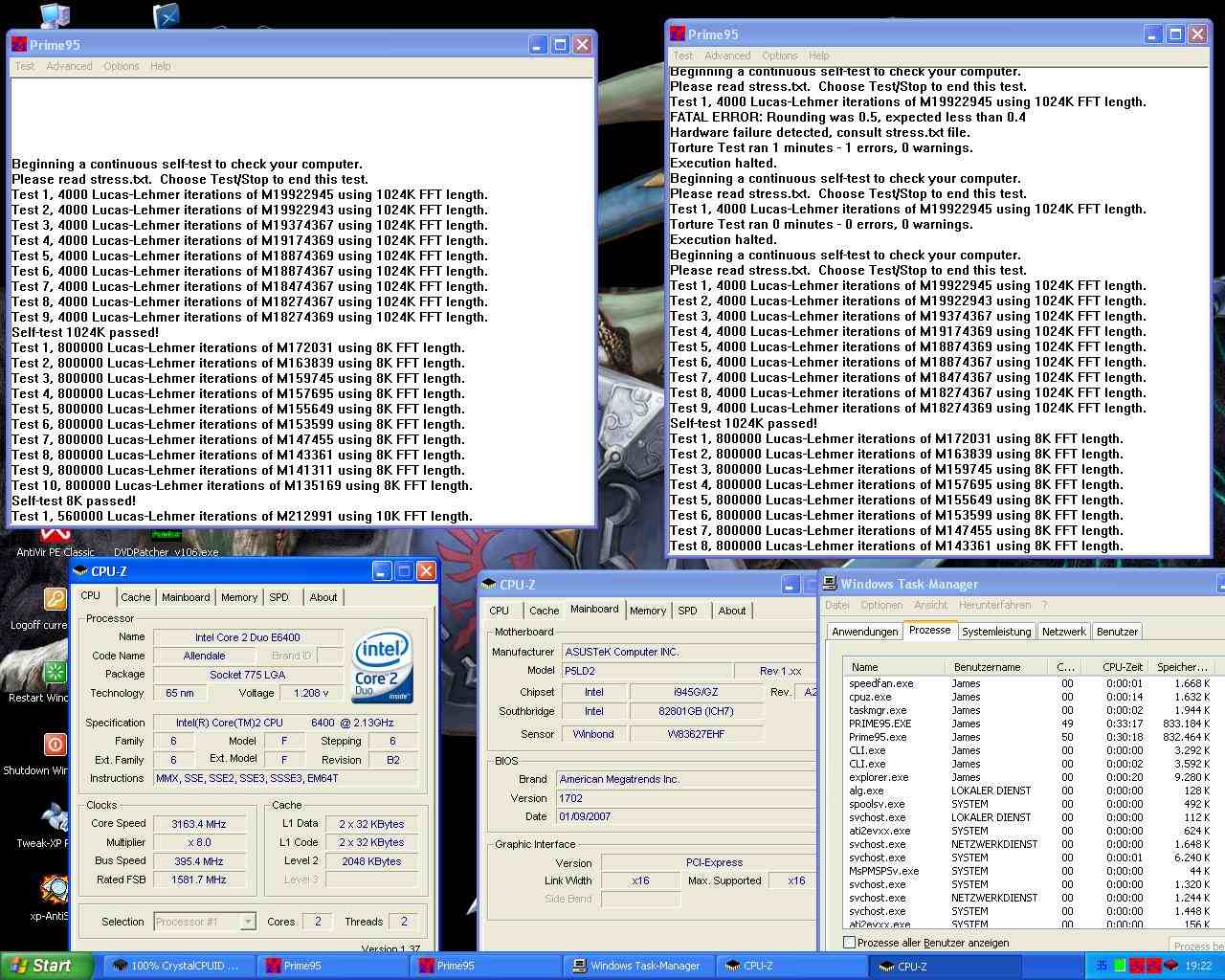The image size is (1225, 980).
Task: Sort processes by CPU-Zeit column header
Action: click(x=1115, y=667)
